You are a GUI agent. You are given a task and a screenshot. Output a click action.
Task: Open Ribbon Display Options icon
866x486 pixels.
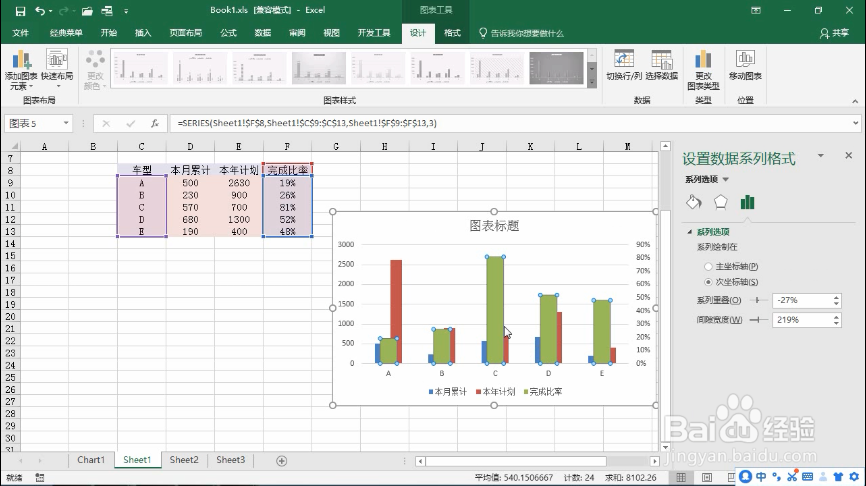coord(756,10)
